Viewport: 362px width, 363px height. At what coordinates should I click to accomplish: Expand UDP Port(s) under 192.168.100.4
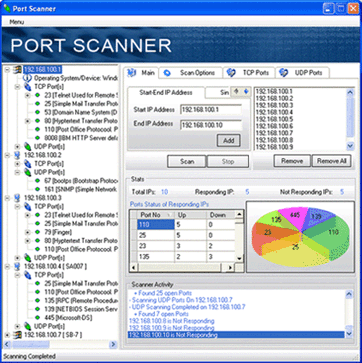tap(17, 326)
